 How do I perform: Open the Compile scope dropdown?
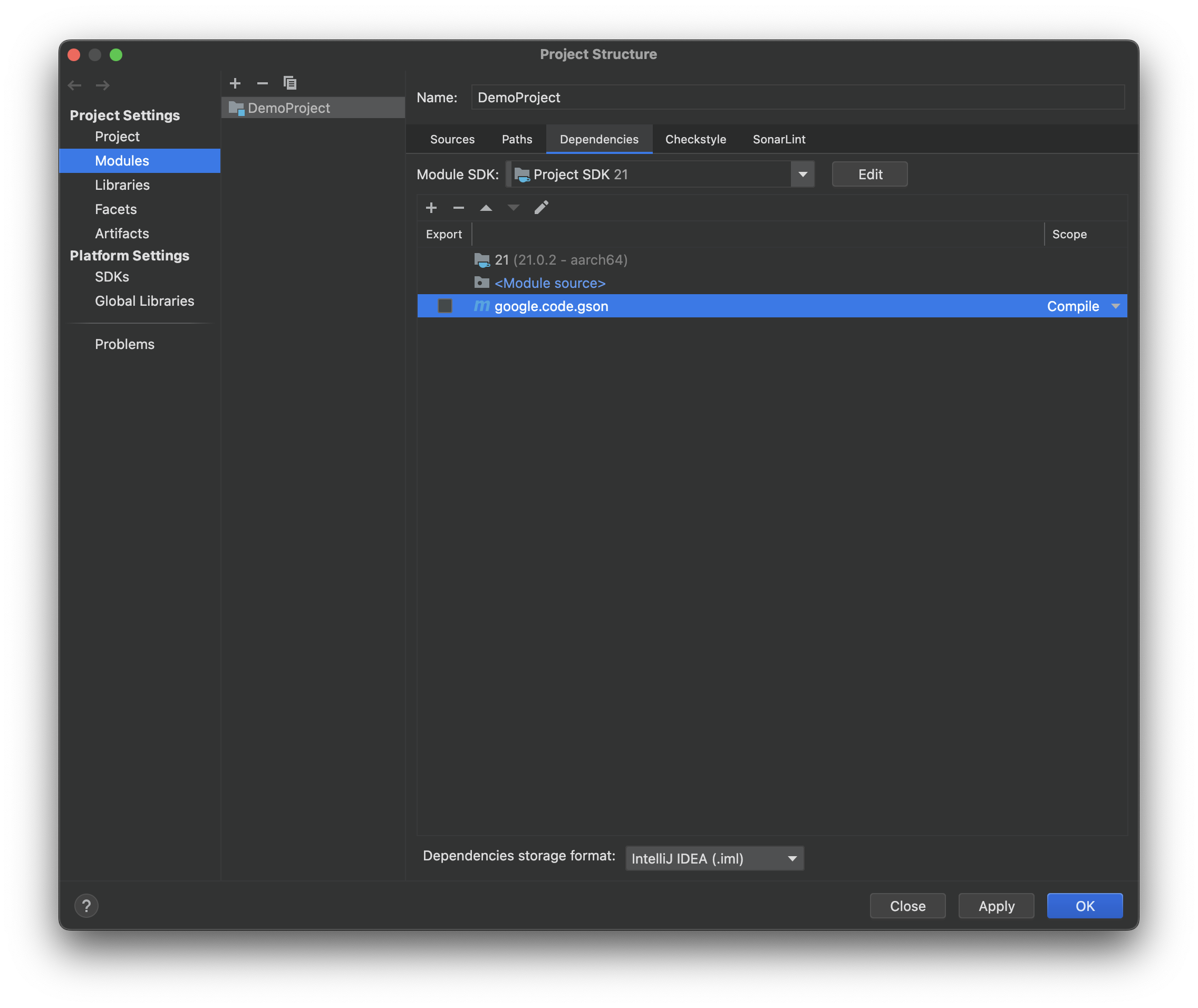tap(1115, 306)
